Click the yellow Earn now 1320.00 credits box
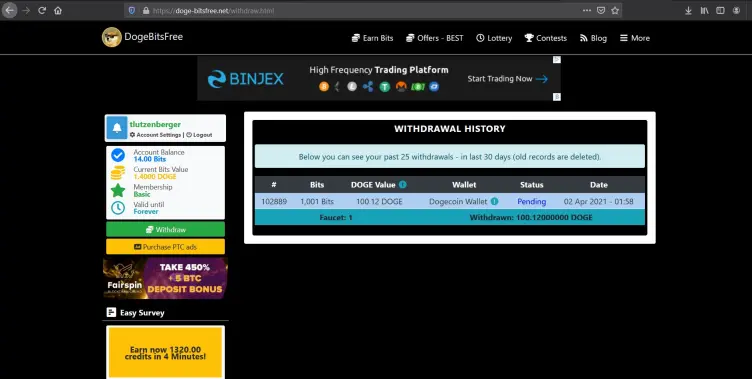Image resolution: width=752 pixels, height=379 pixels. pyautogui.click(x=165, y=353)
